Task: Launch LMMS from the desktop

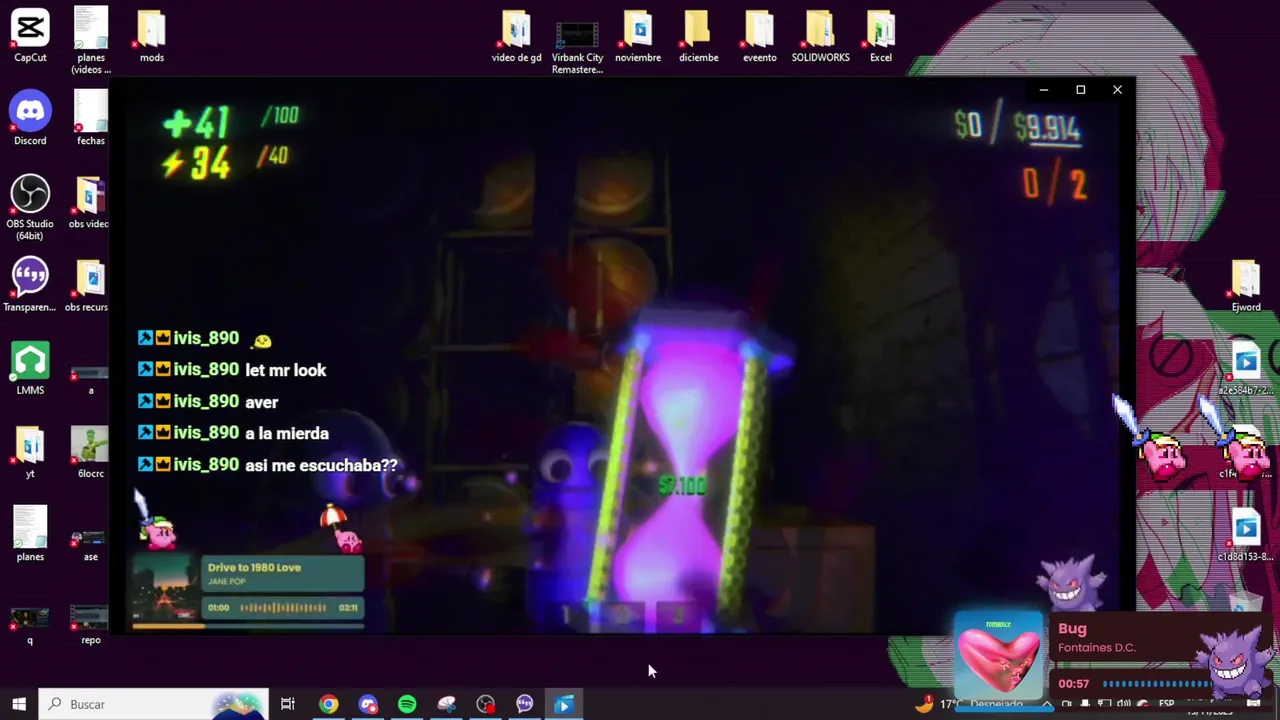Action: point(30,368)
